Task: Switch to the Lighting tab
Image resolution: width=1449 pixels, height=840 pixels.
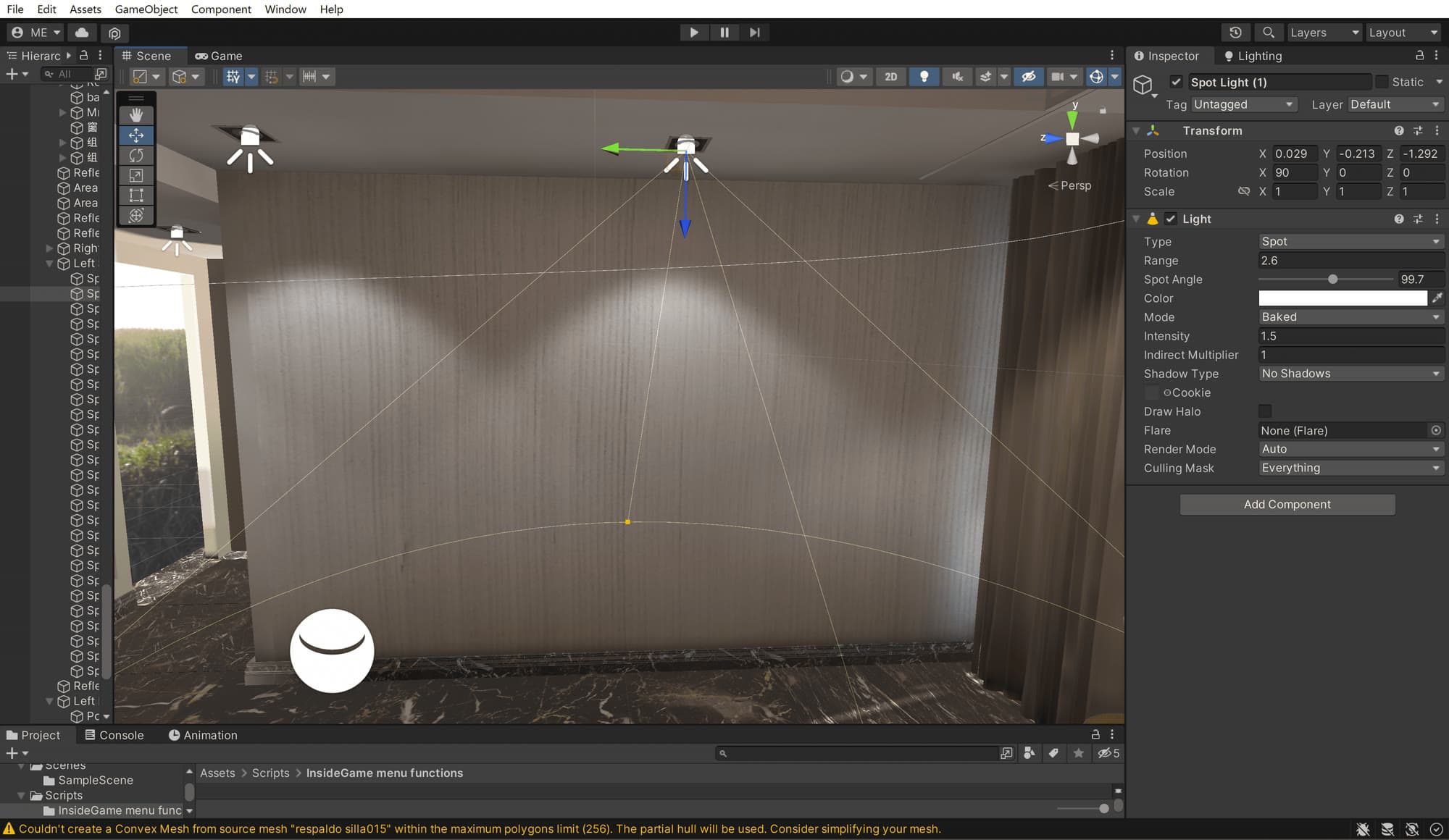Action: (1253, 56)
